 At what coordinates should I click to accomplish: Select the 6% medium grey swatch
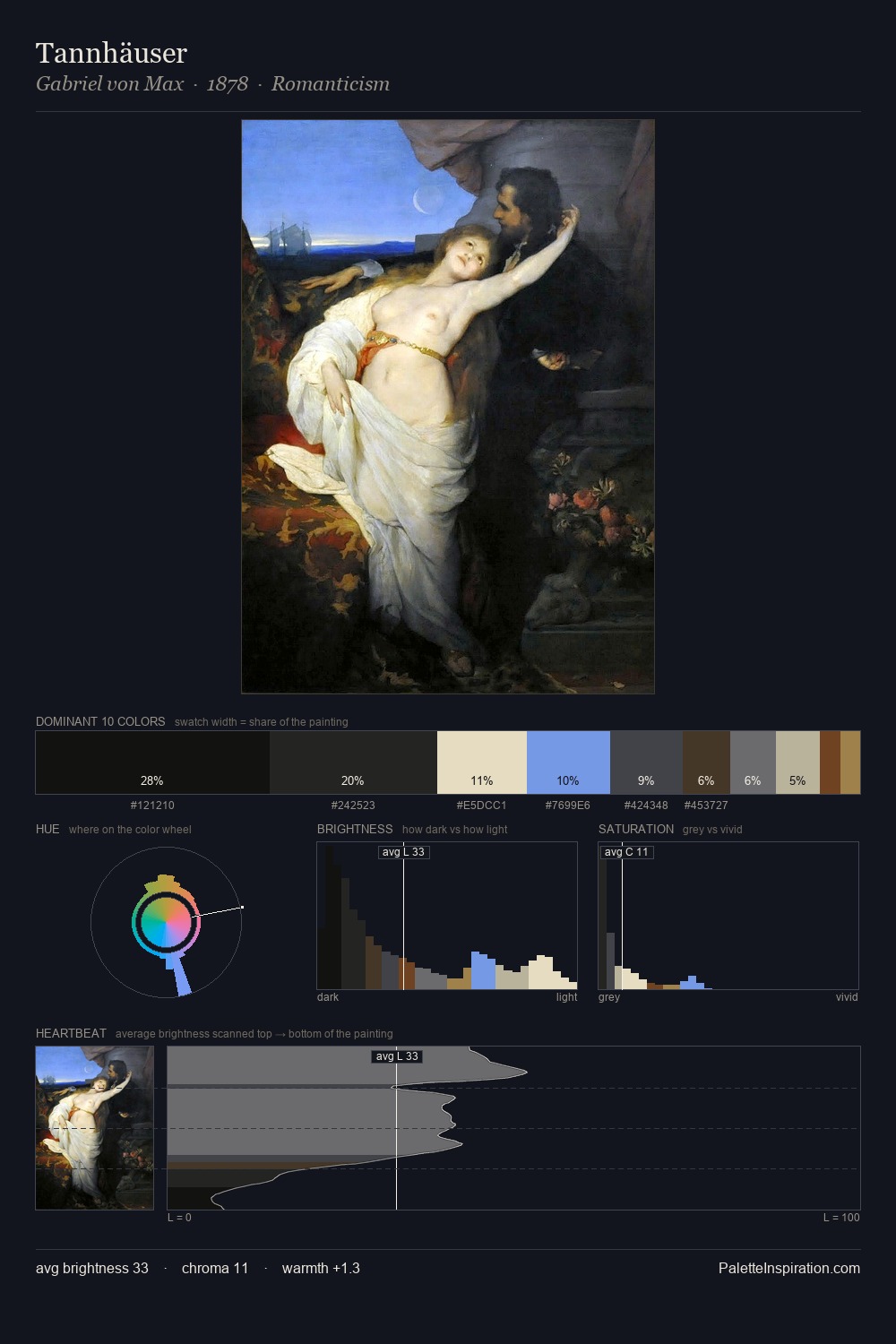pos(753,762)
